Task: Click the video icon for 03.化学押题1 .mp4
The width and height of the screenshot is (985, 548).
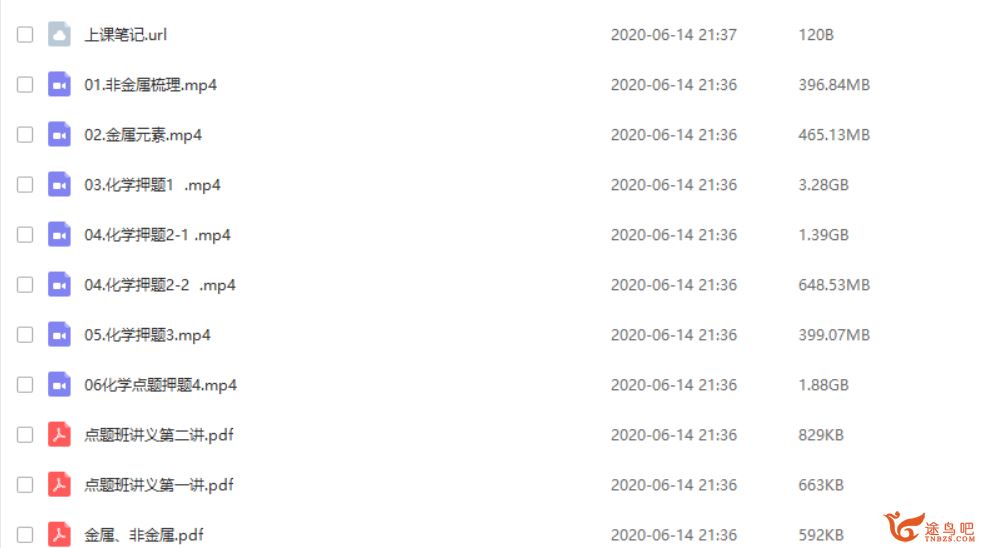Action: coord(59,184)
